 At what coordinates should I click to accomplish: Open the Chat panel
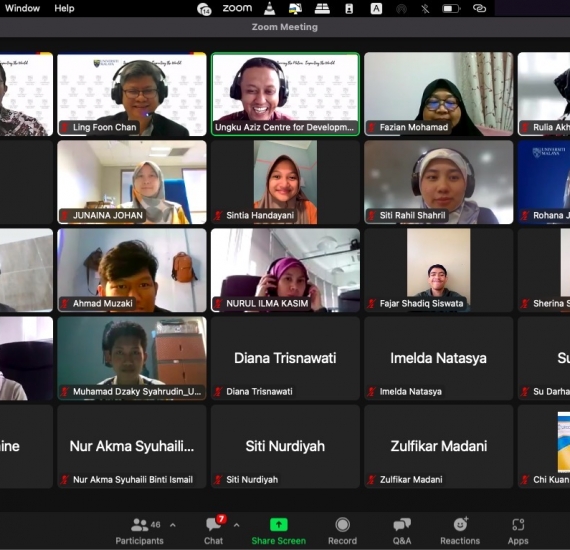click(x=213, y=531)
